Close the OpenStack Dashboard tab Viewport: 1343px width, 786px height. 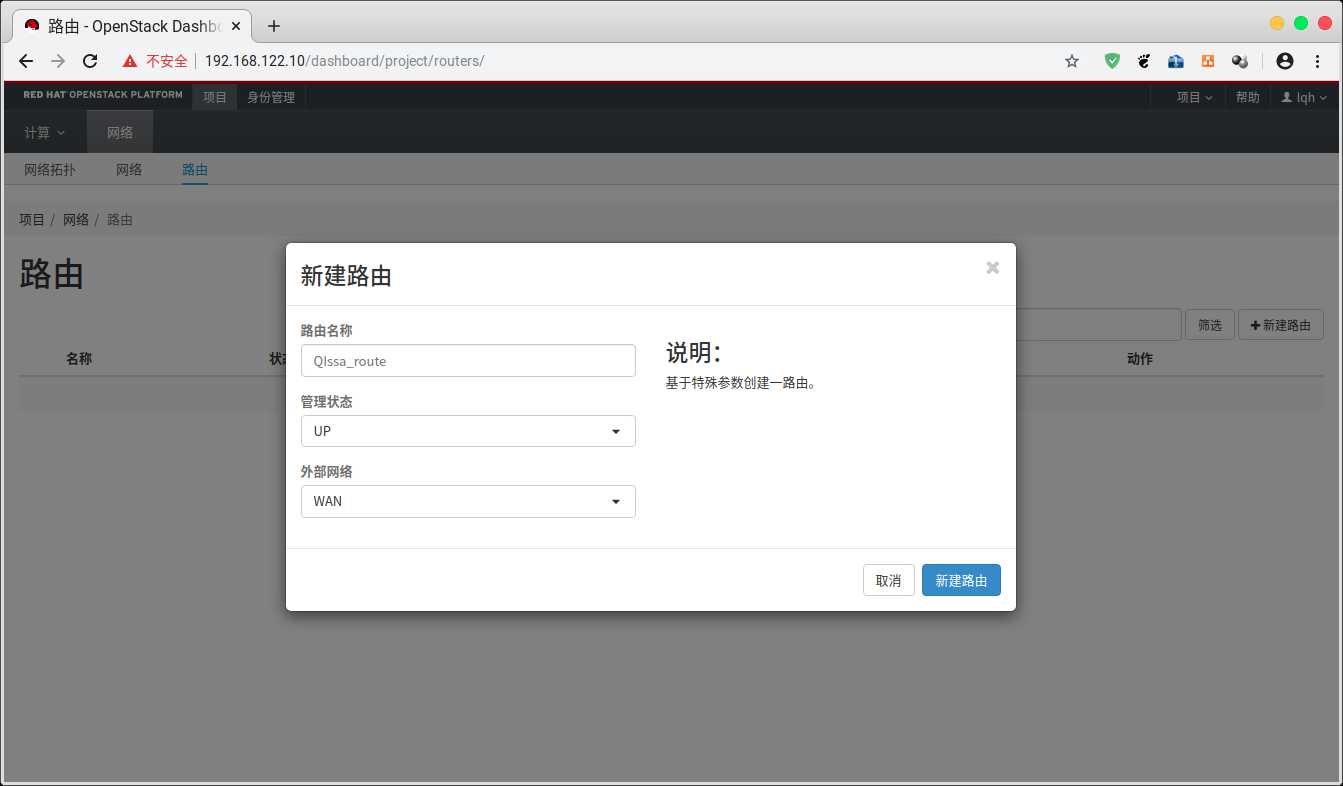pyautogui.click(x=235, y=26)
